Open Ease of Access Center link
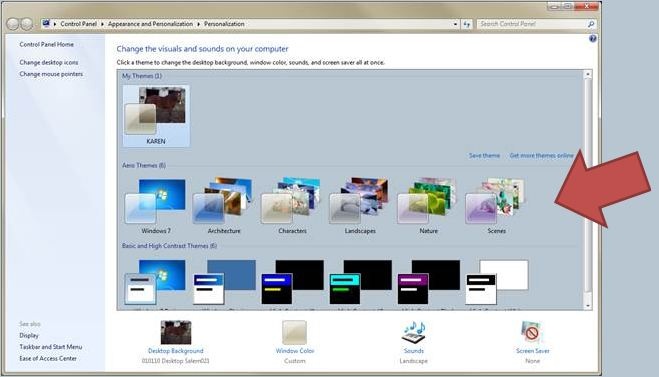Viewport: 659px width, 377px height. [x=48, y=359]
